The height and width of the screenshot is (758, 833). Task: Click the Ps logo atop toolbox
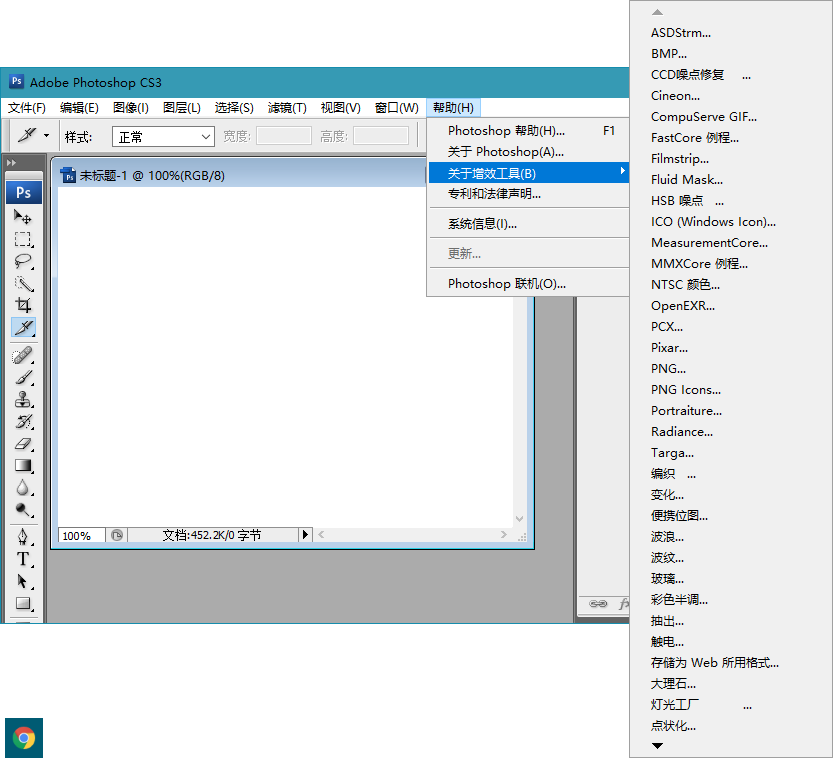coord(23,192)
